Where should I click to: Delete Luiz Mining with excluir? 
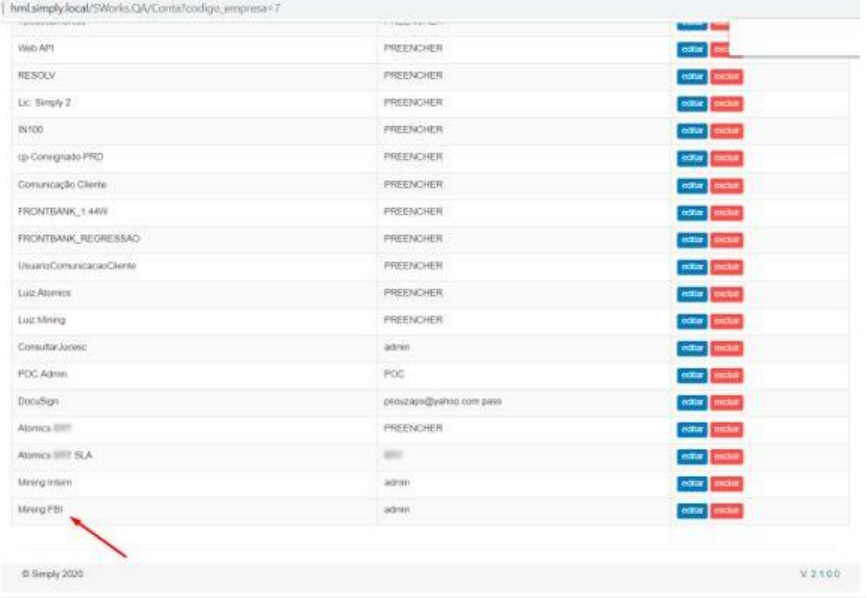(x=727, y=321)
